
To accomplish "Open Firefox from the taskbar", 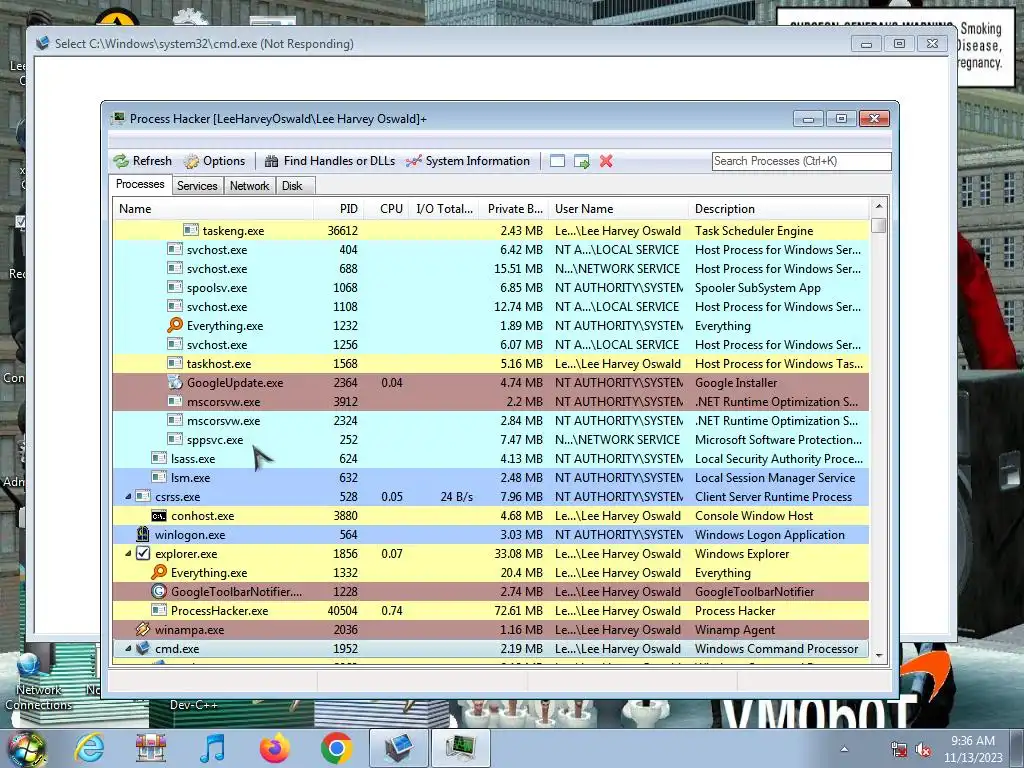I will tap(274, 748).
